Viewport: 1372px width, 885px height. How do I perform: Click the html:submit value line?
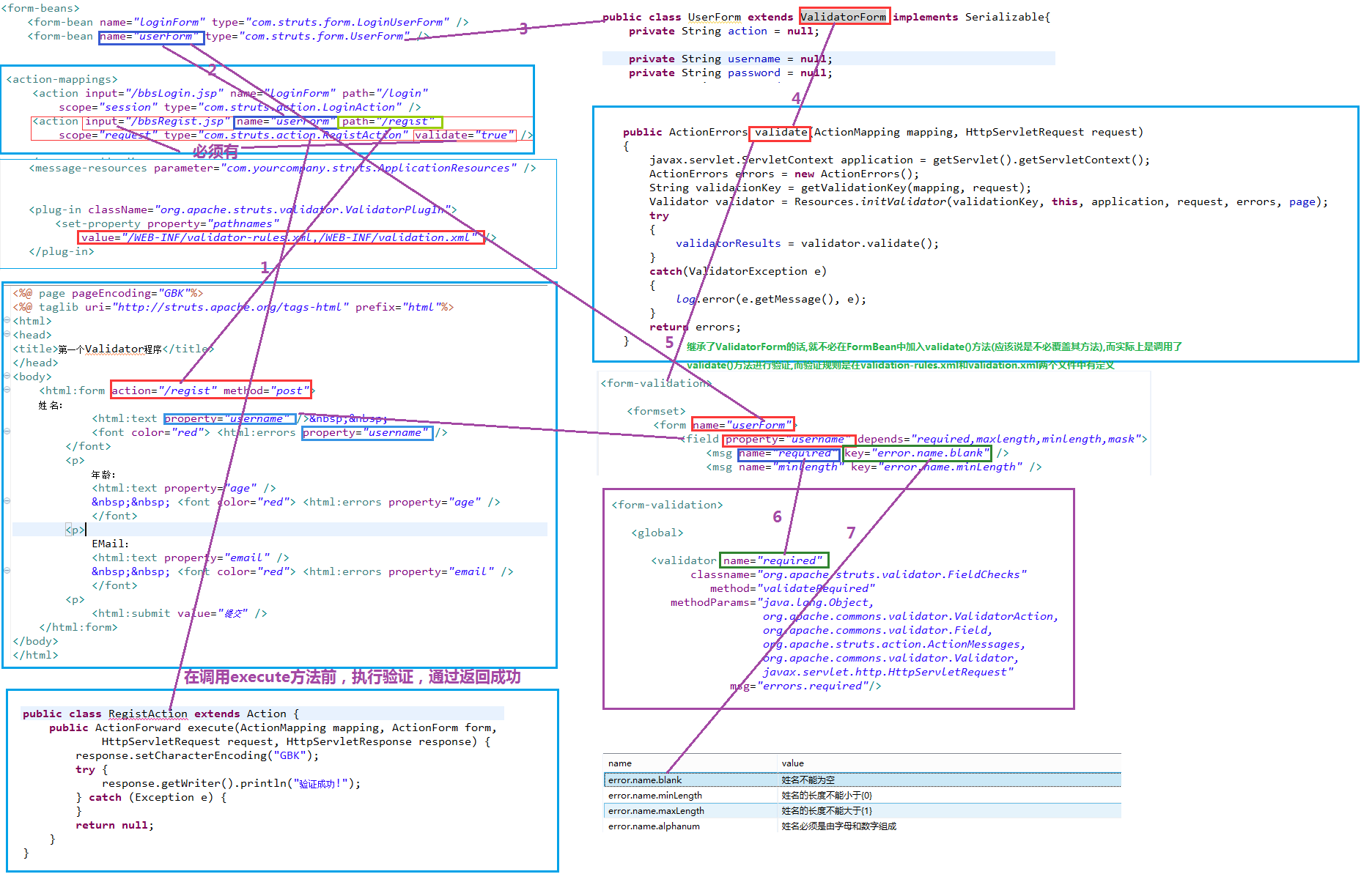coord(180,613)
